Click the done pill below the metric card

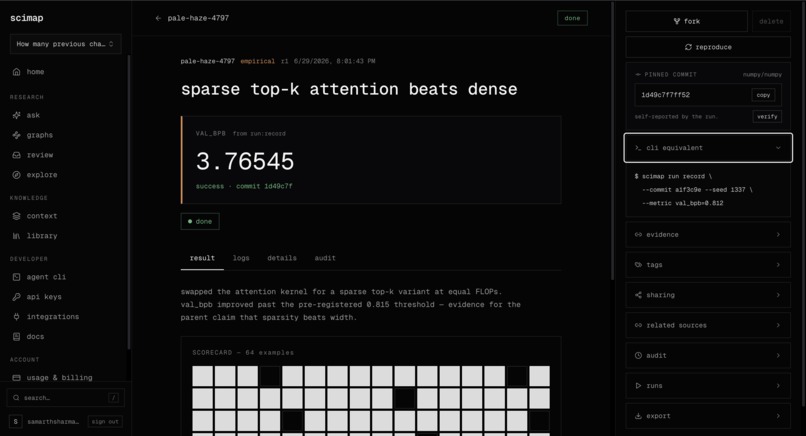[x=200, y=222]
